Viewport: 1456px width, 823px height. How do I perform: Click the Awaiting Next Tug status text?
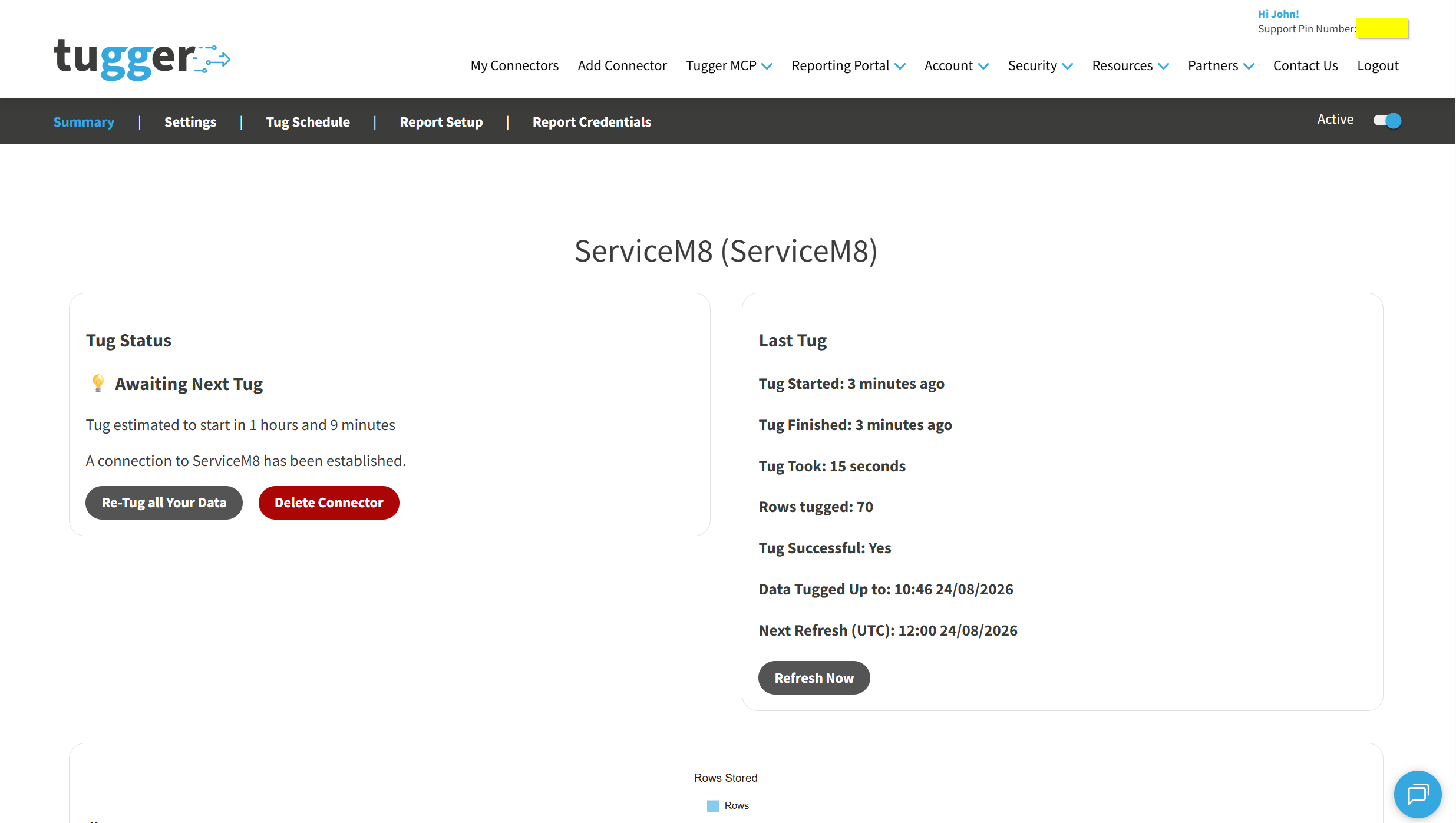(x=189, y=384)
